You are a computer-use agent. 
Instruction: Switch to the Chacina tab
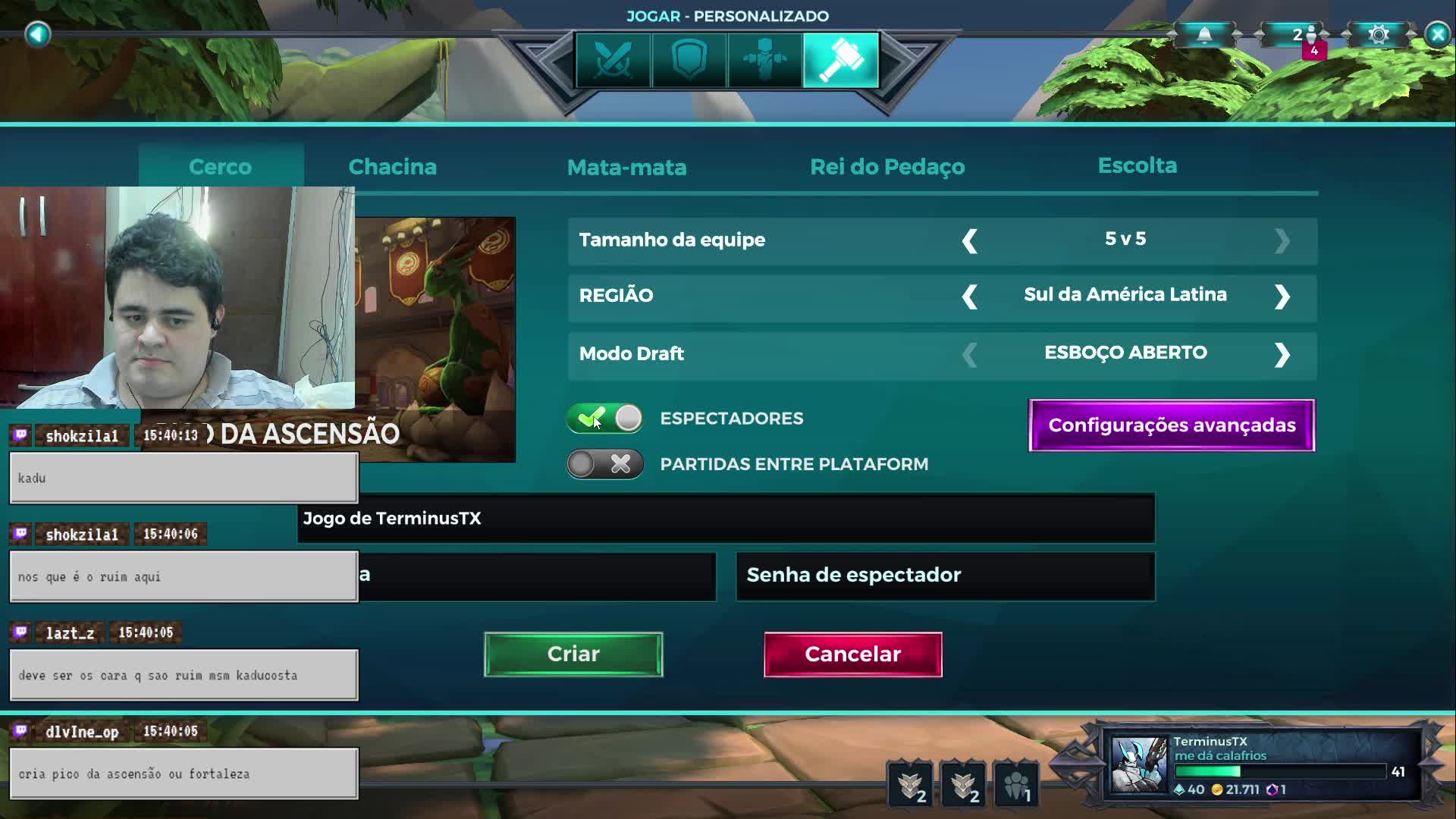(392, 167)
